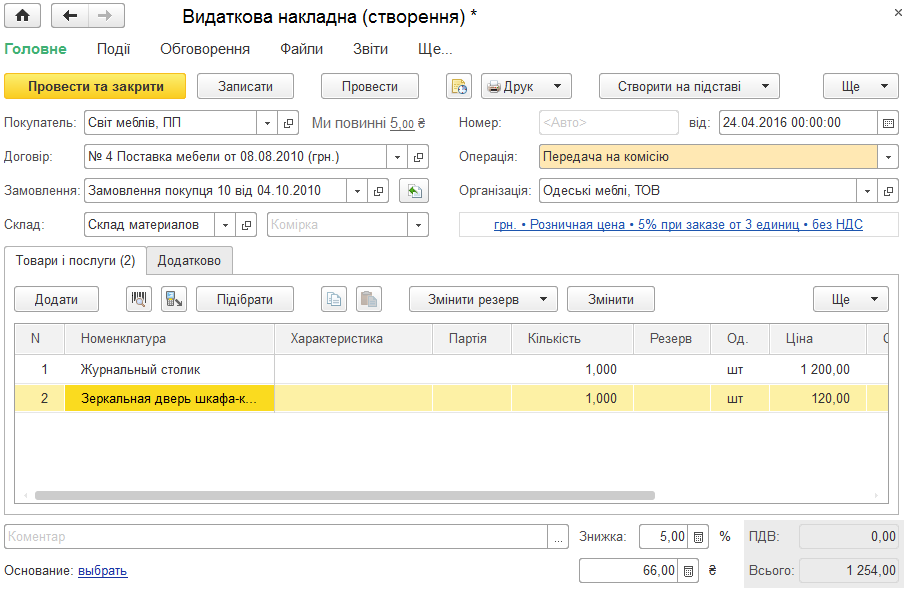The image size is (907, 592).
Task: Open calculator for discount percent
Action: tap(698, 537)
